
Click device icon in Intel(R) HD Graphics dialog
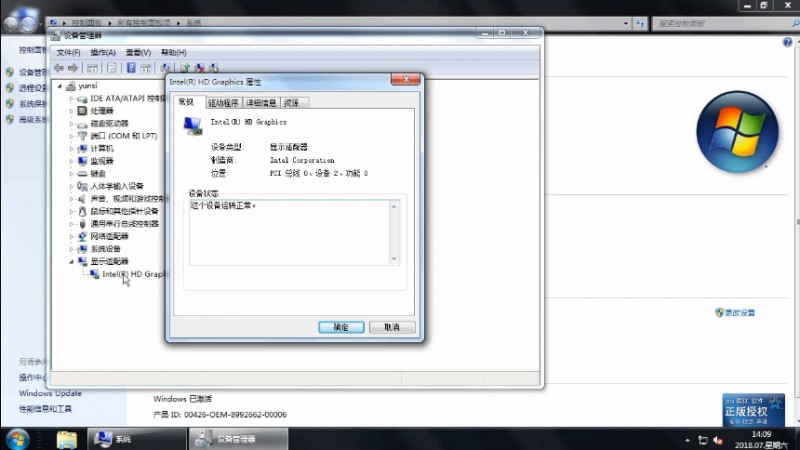[192, 126]
